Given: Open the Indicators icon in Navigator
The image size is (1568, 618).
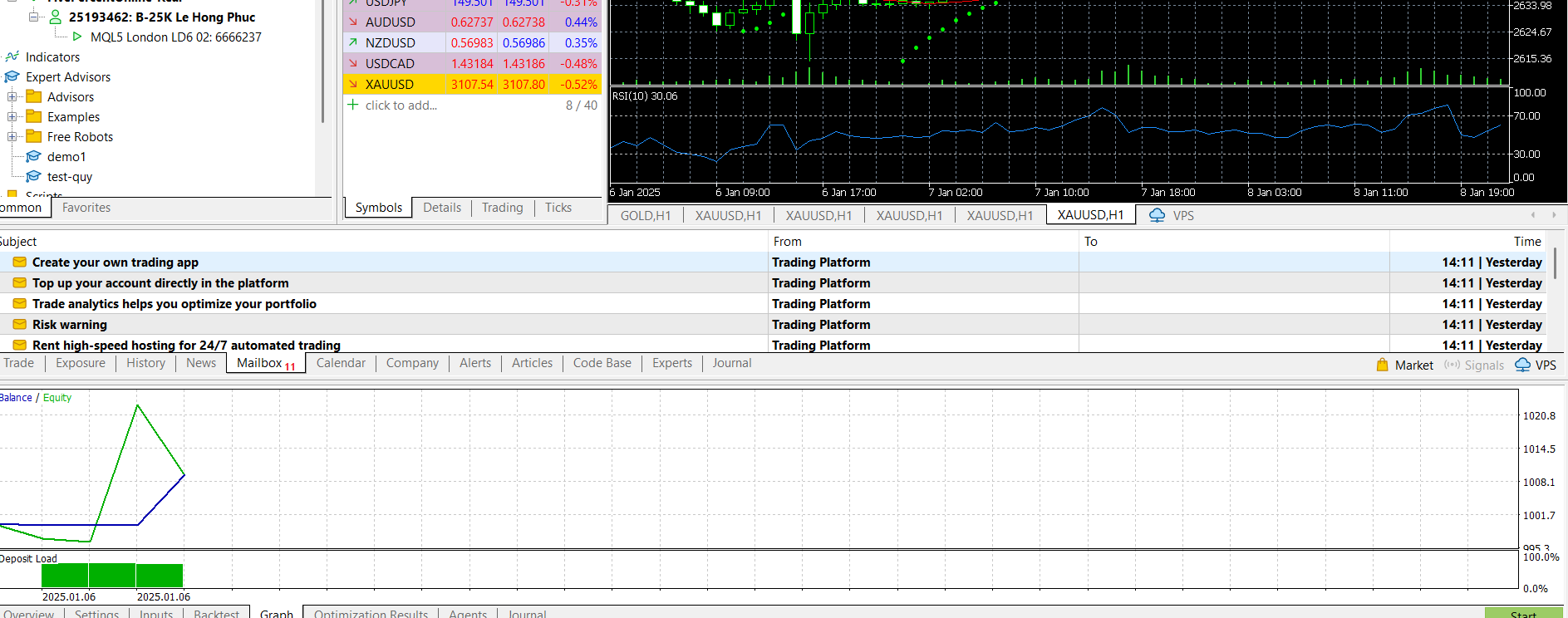Looking at the screenshot, I should point(12,56).
